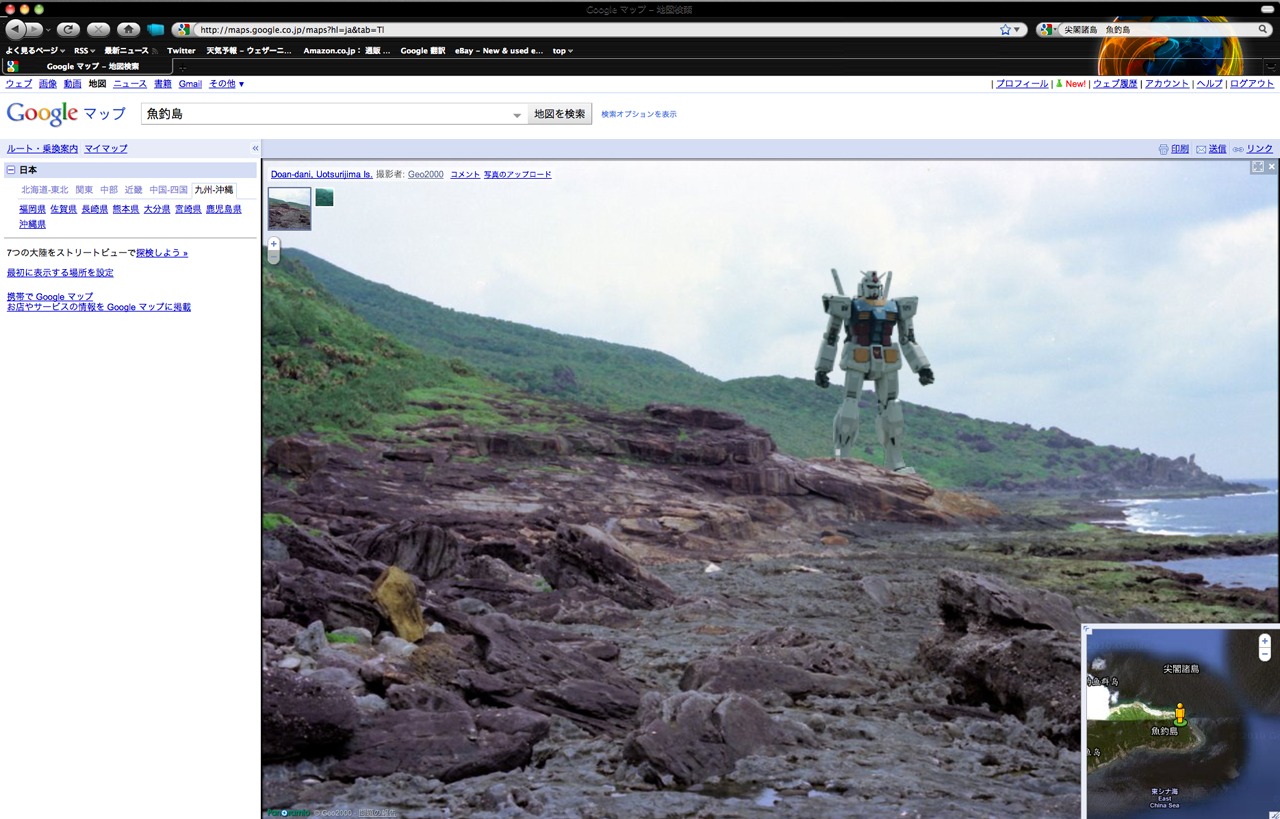The image size is (1280, 819).
Task: Open the 最新ニュース feed bookmark
Action: pos(130,50)
